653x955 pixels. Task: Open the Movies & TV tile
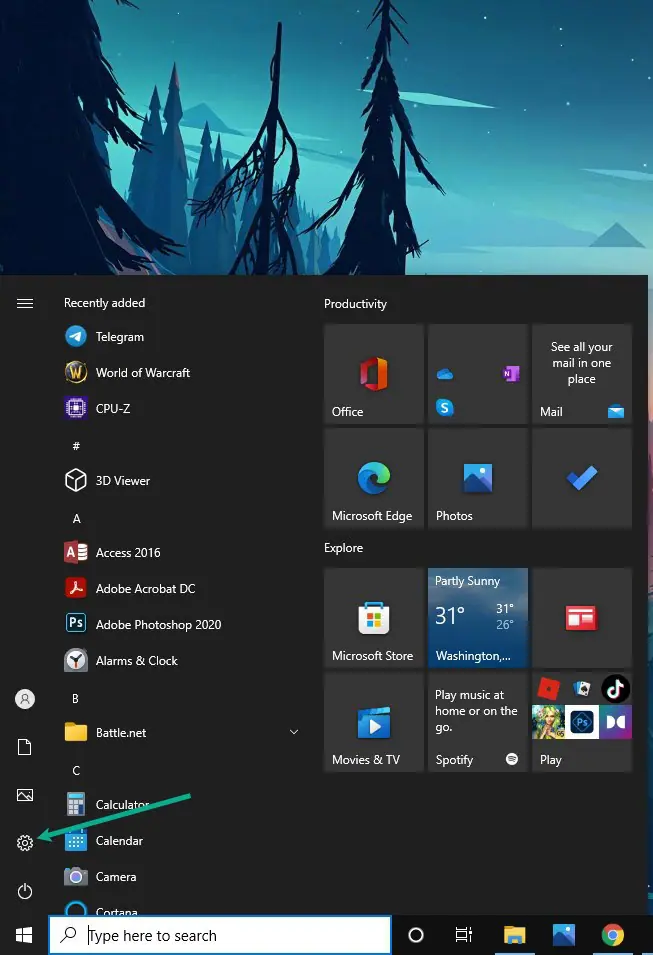point(373,722)
